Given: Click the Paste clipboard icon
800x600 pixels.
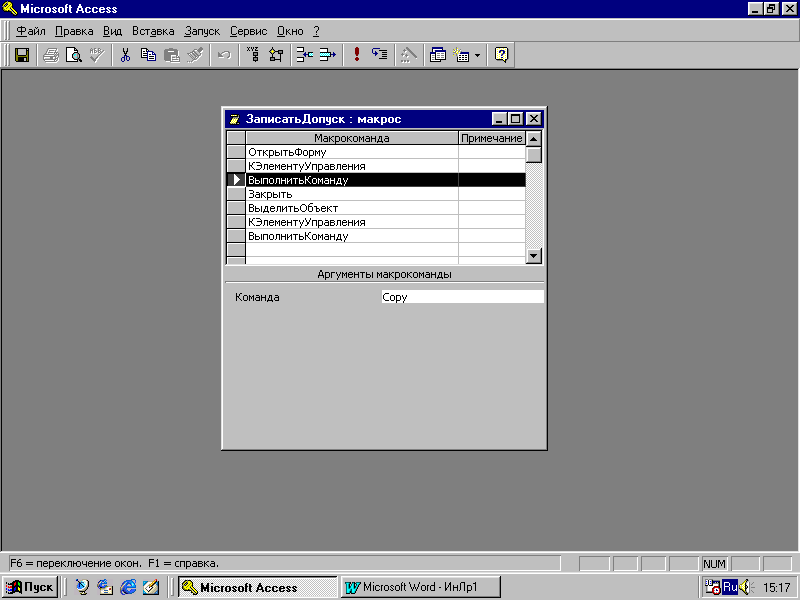Looking at the screenshot, I should [172, 55].
